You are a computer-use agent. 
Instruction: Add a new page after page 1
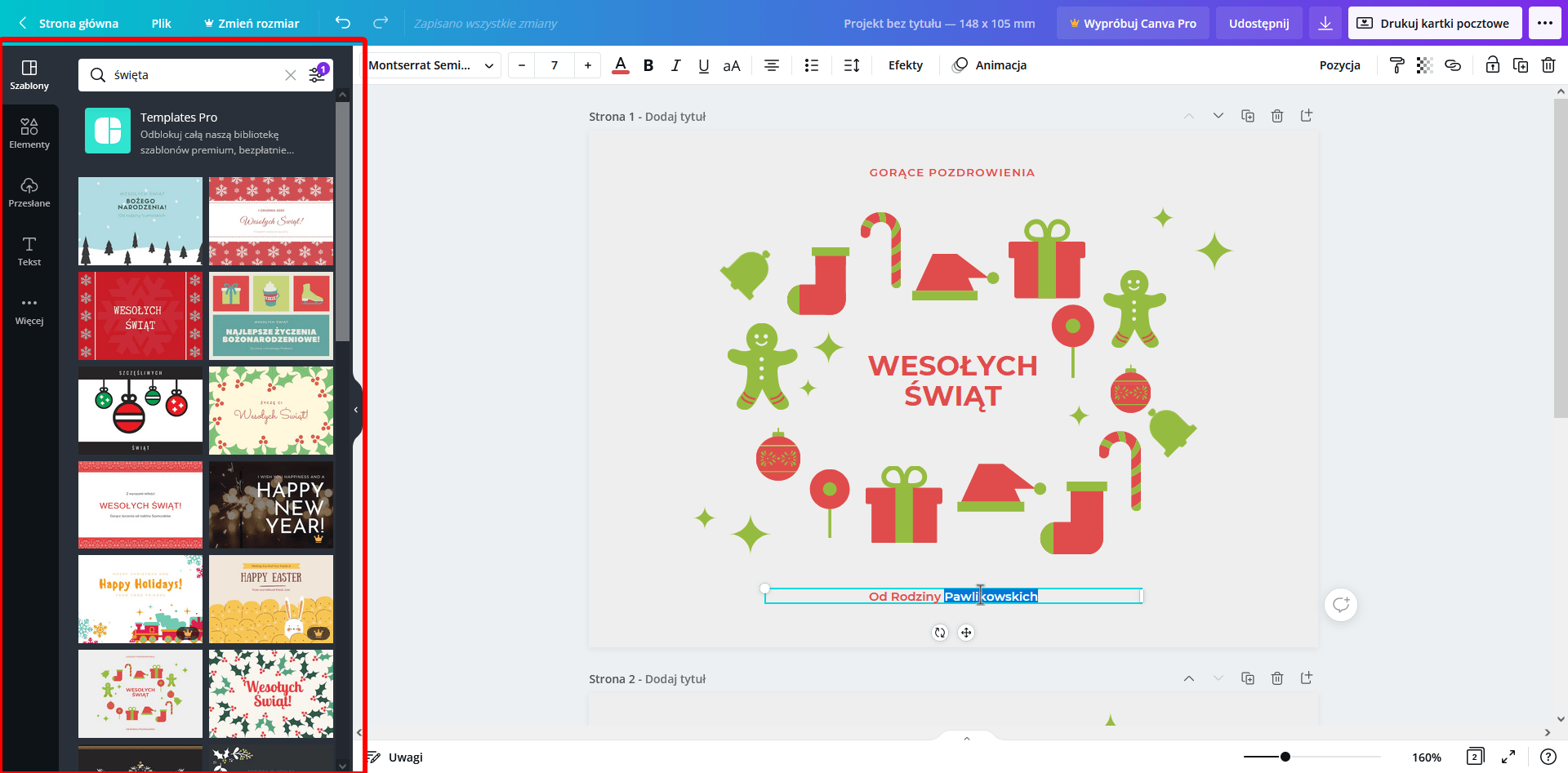point(1307,116)
